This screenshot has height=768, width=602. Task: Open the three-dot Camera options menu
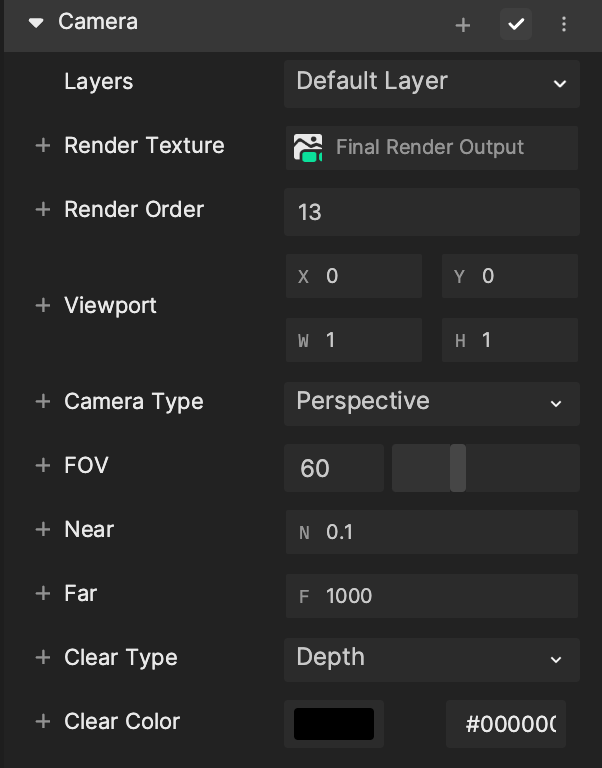coord(564,24)
